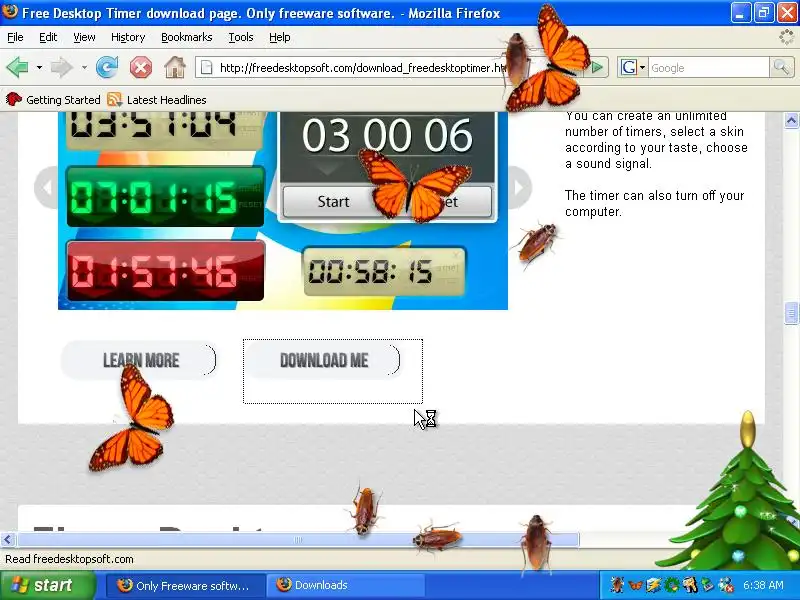Open the search engine selector dropdown
The width and height of the screenshot is (800, 600).
click(x=642, y=67)
